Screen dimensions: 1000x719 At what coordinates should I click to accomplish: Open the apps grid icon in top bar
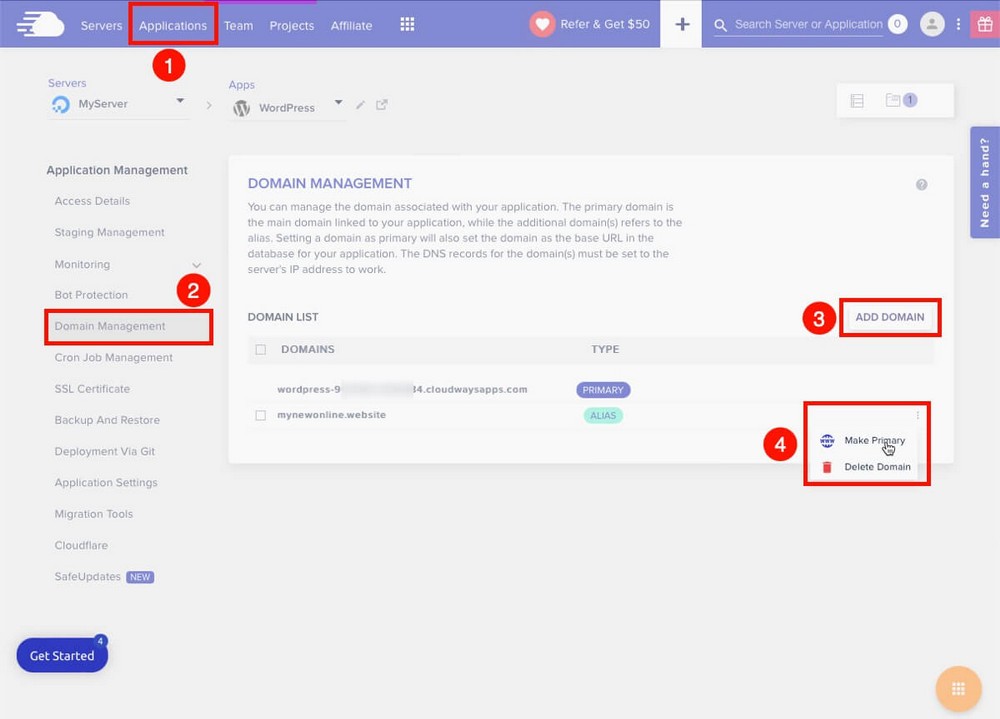point(407,24)
